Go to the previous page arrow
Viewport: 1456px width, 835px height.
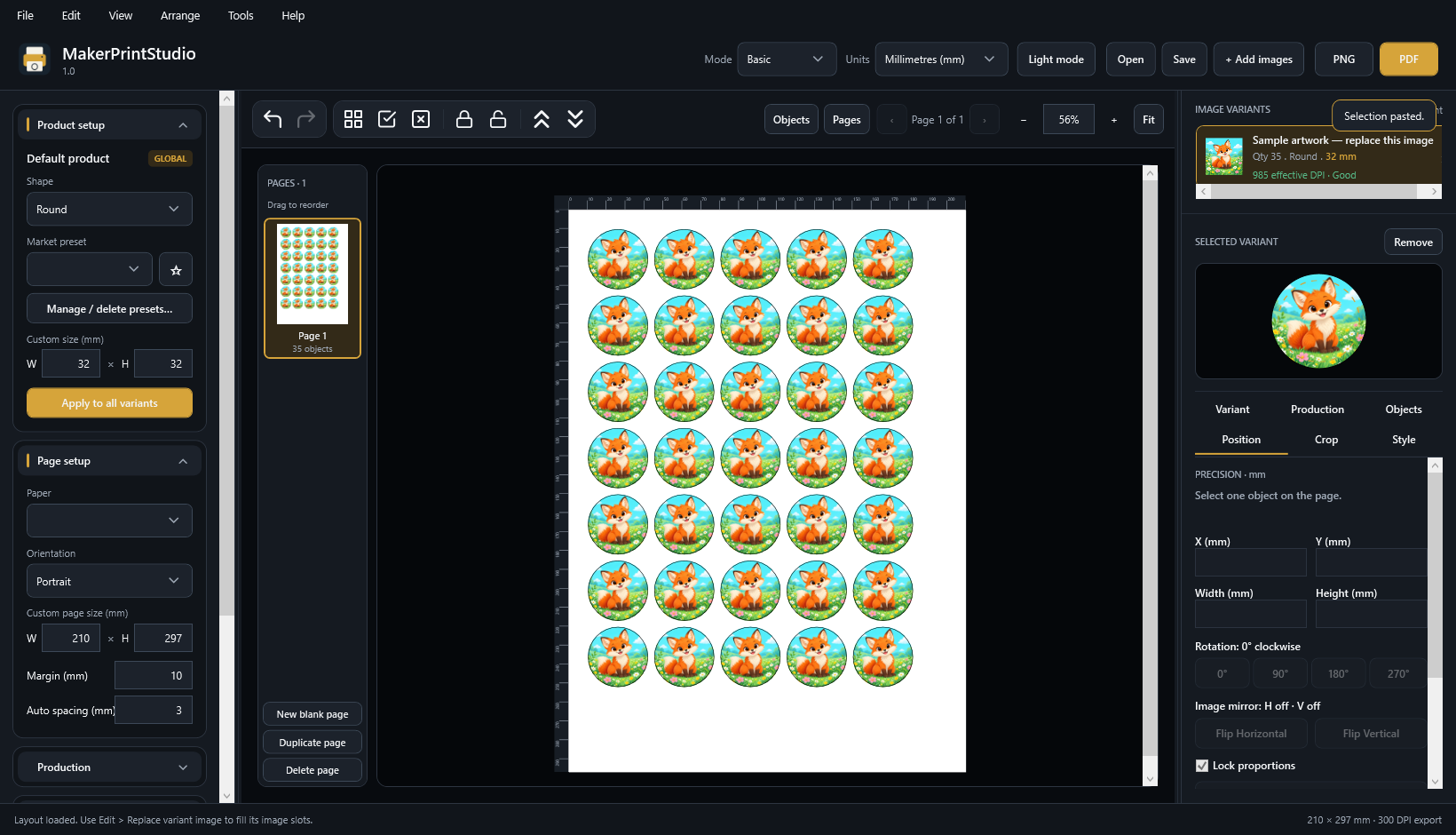[x=891, y=120]
